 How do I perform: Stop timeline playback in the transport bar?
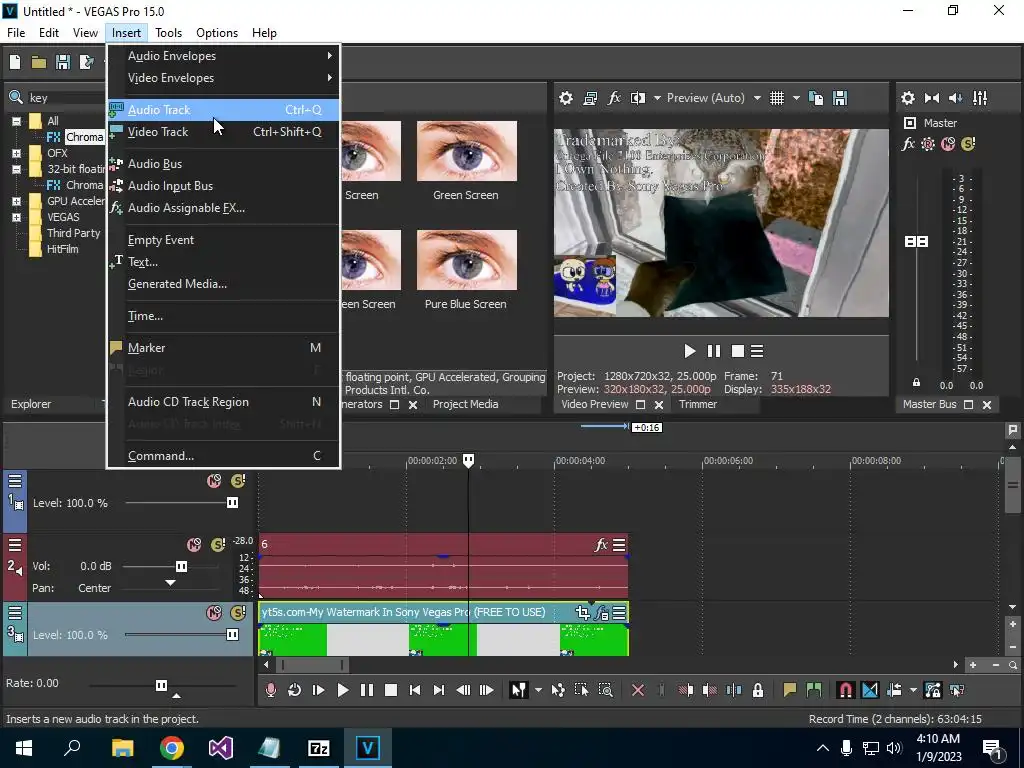(391, 690)
